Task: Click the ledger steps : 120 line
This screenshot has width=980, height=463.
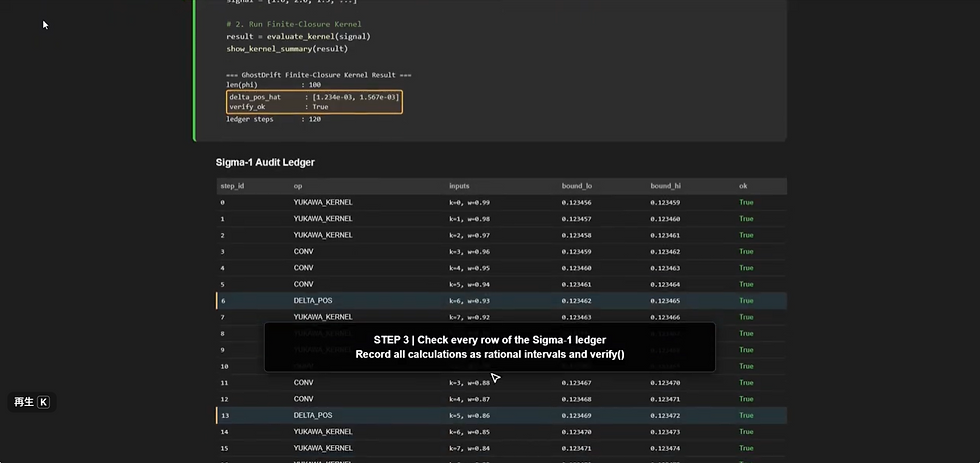Action: point(273,119)
